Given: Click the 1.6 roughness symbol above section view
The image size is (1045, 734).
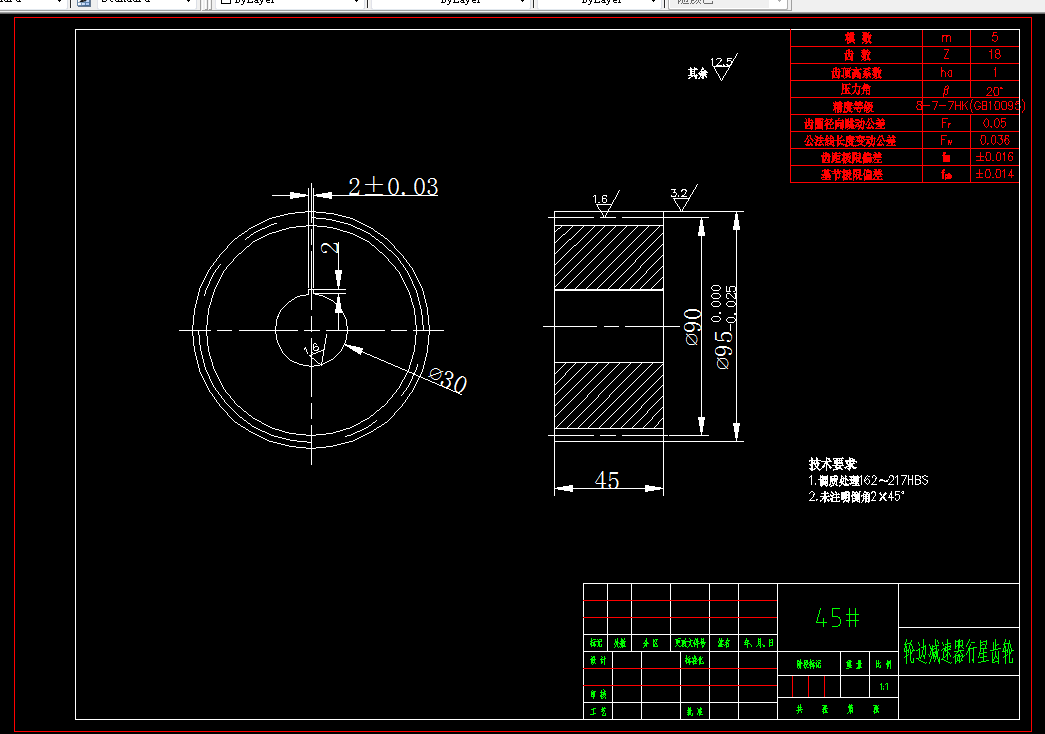Looking at the screenshot, I should [x=606, y=203].
